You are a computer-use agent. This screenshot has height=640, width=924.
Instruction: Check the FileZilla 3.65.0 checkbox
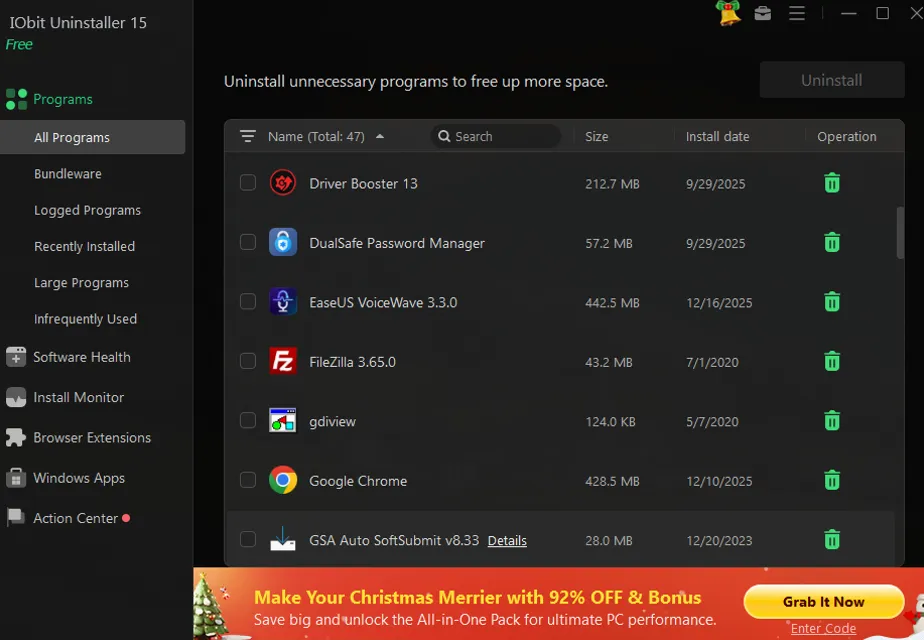point(248,361)
